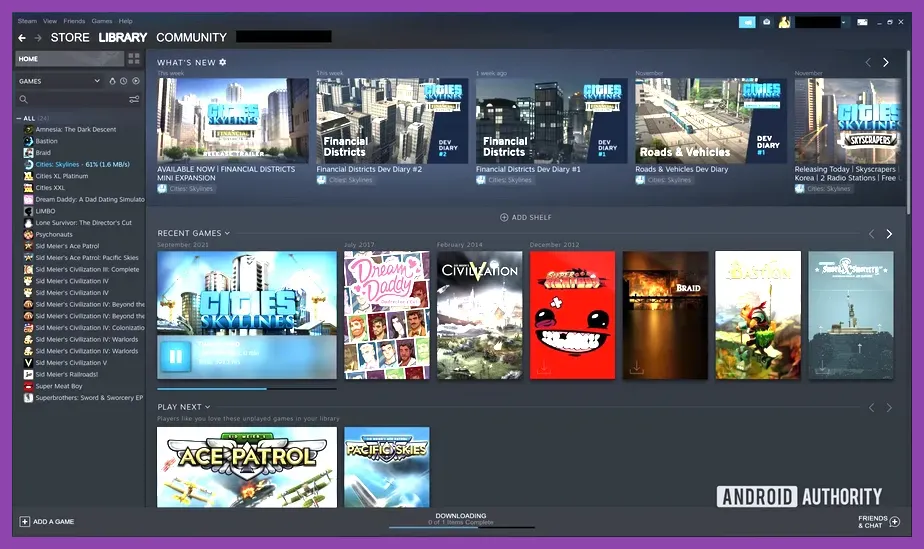Select Lone Survivor: The Director's Cut
Screen dimensions: 924x549
[x=83, y=223]
